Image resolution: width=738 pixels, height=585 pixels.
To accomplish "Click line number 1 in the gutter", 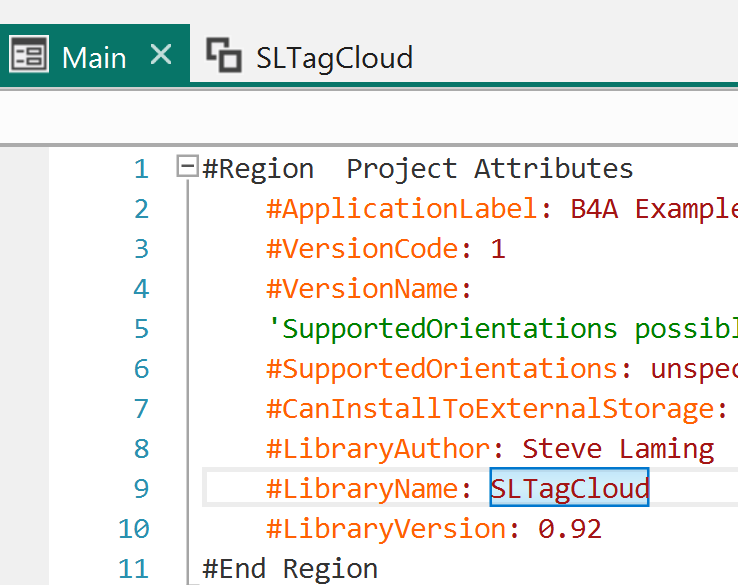I will coord(140,169).
